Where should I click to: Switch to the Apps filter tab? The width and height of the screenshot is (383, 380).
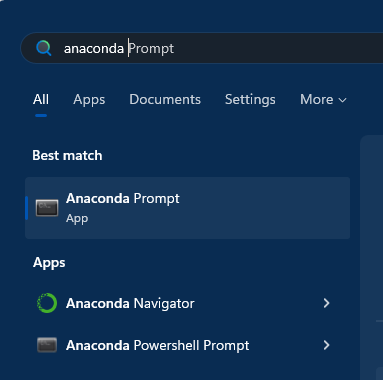click(x=89, y=100)
